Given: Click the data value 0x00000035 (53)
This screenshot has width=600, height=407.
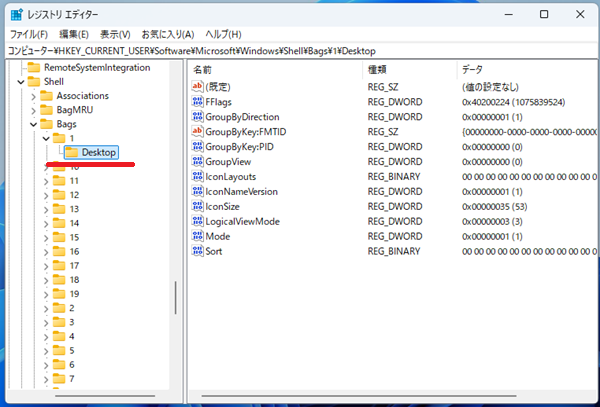Looking at the screenshot, I should [x=494, y=207].
